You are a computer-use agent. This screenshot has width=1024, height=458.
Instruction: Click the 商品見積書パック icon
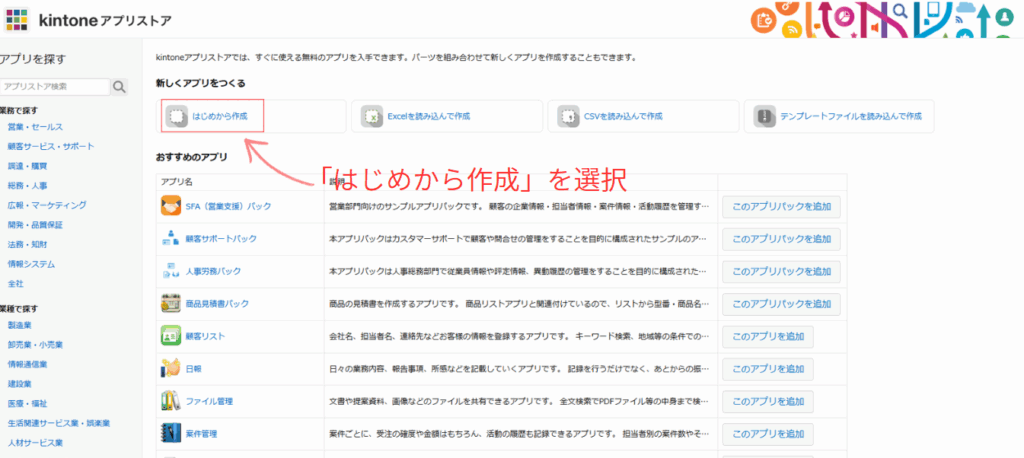point(170,304)
